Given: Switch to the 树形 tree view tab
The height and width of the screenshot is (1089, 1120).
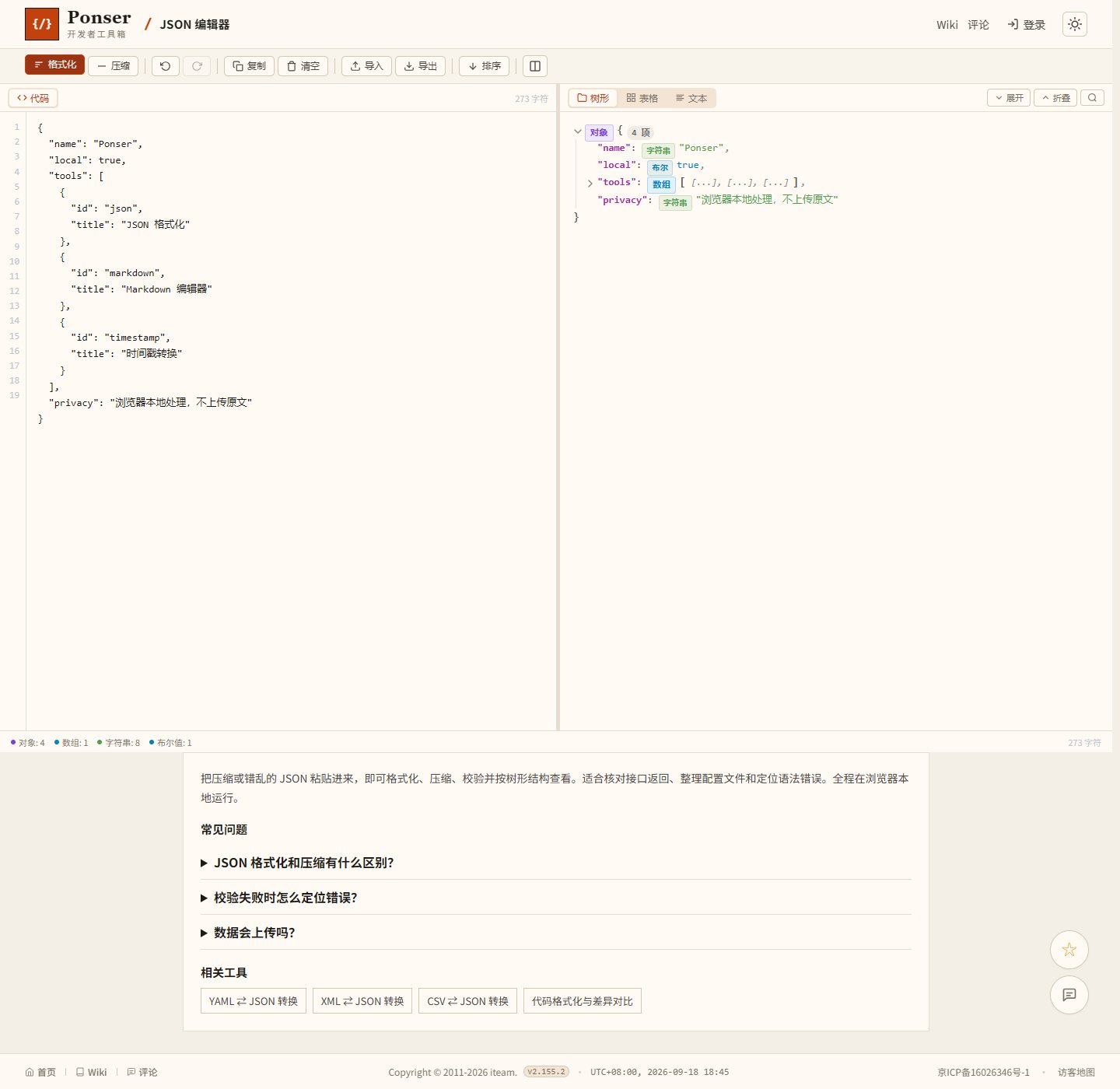Looking at the screenshot, I should pyautogui.click(x=593, y=98).
